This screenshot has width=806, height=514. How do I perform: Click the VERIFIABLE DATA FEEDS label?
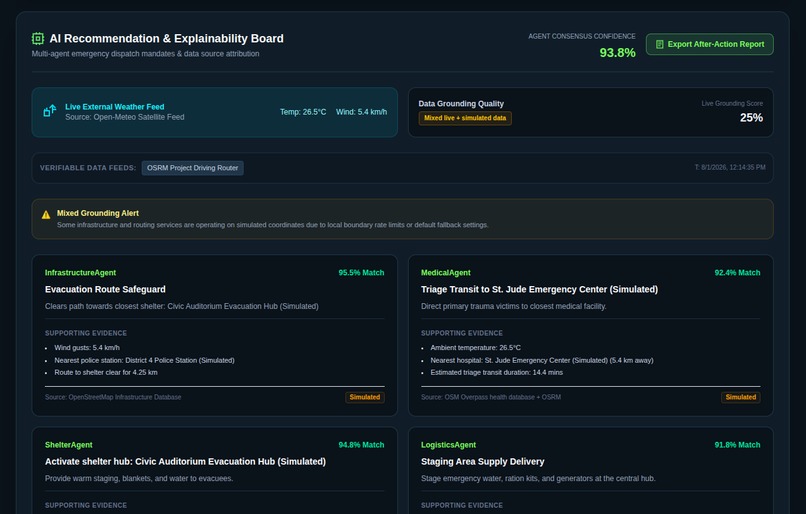[x=88, y=168]
